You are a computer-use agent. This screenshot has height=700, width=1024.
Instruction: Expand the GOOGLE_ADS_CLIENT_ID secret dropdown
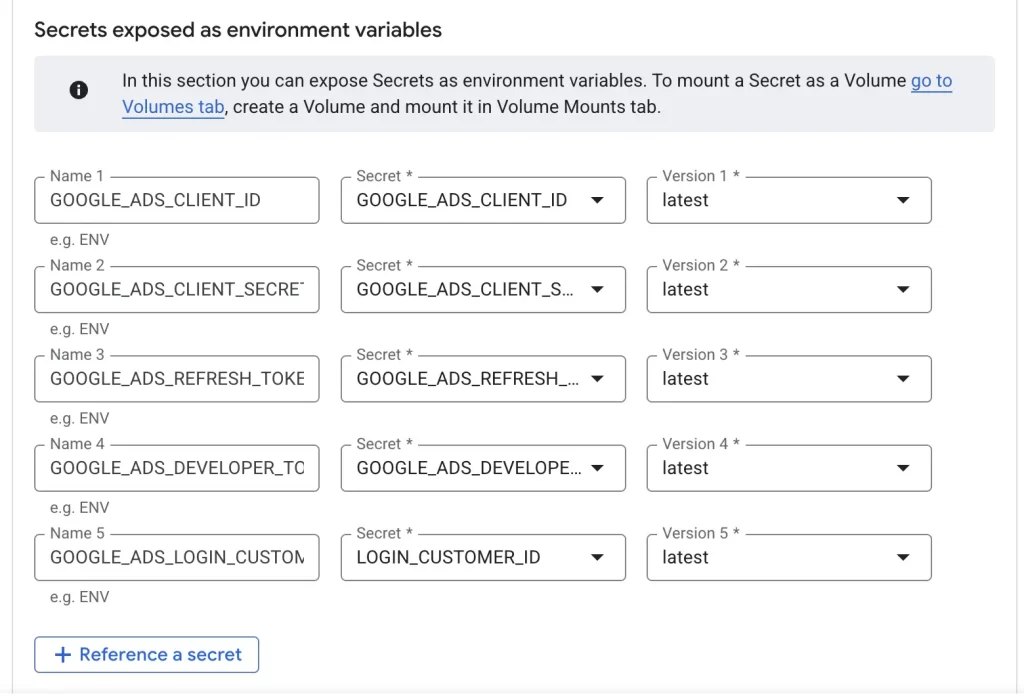pos(483,200)
